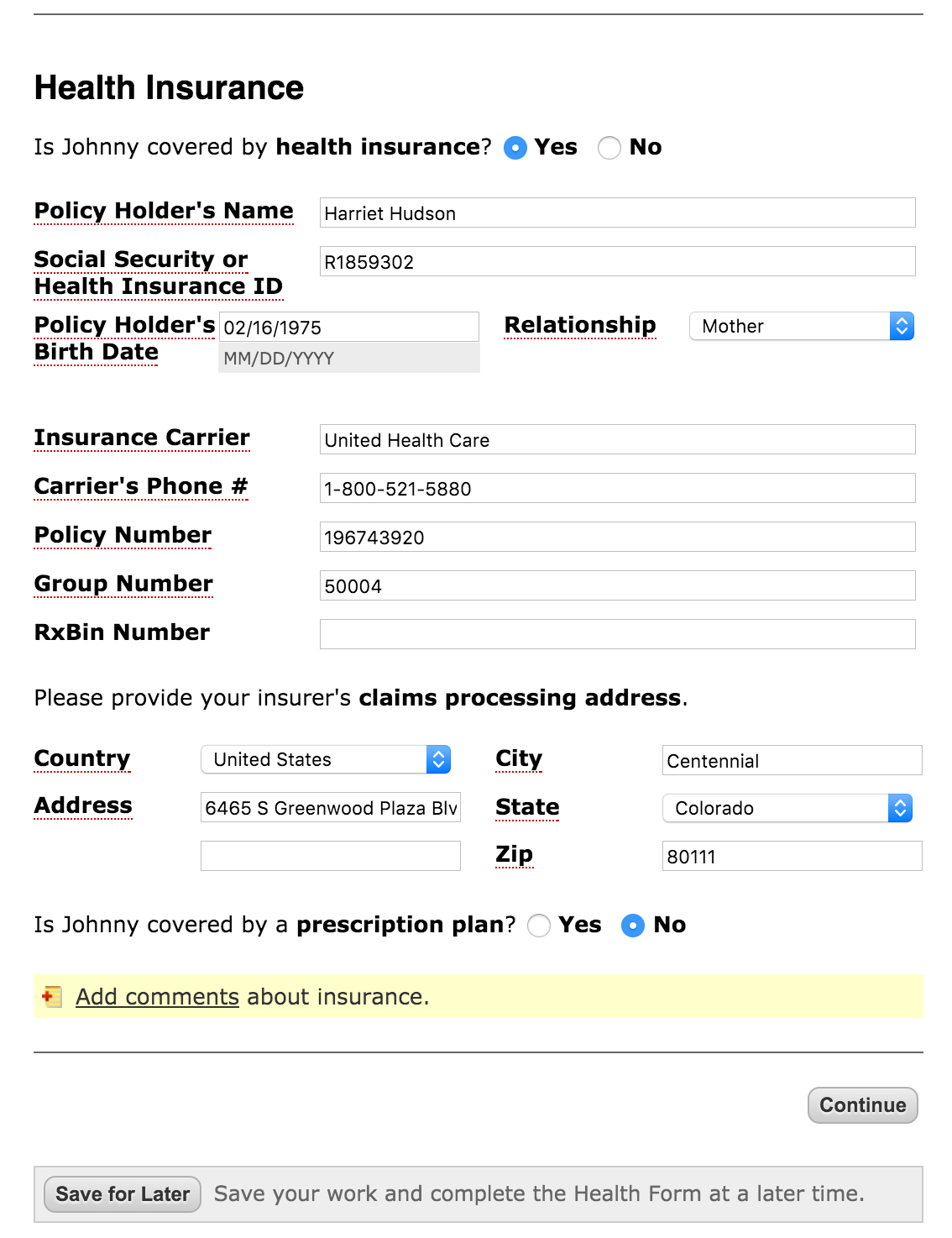Click the comment note icon beside Add comments

click(x=50, y=996)
